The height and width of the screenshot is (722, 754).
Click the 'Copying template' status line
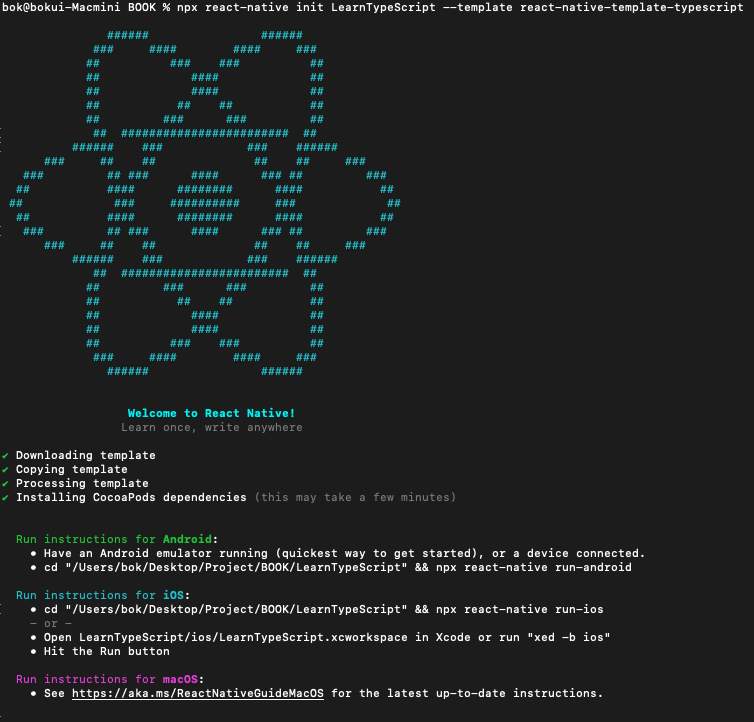[72, 469]
